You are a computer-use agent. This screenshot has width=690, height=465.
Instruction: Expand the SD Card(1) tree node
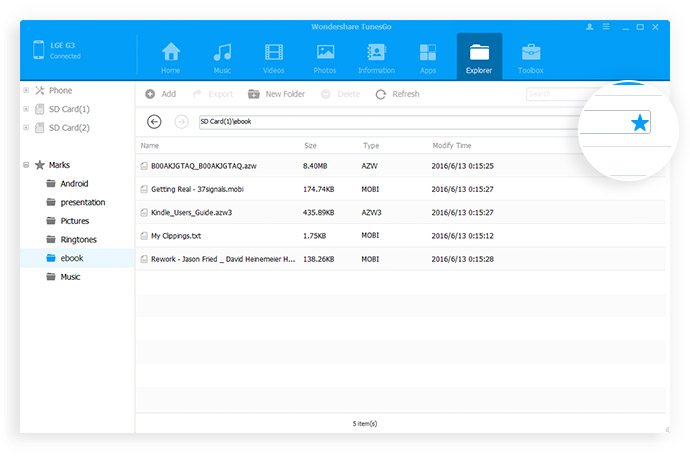click(26, 109)
